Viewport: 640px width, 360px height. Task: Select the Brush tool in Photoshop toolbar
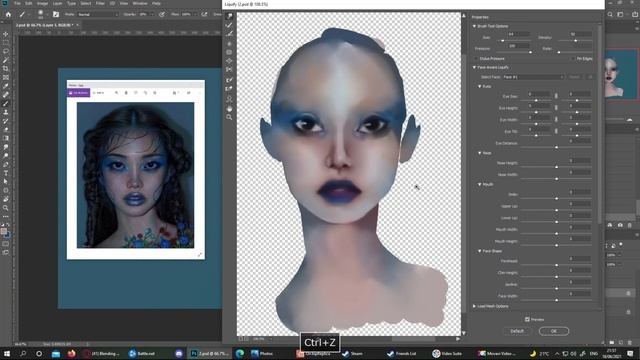click(6, 104)
